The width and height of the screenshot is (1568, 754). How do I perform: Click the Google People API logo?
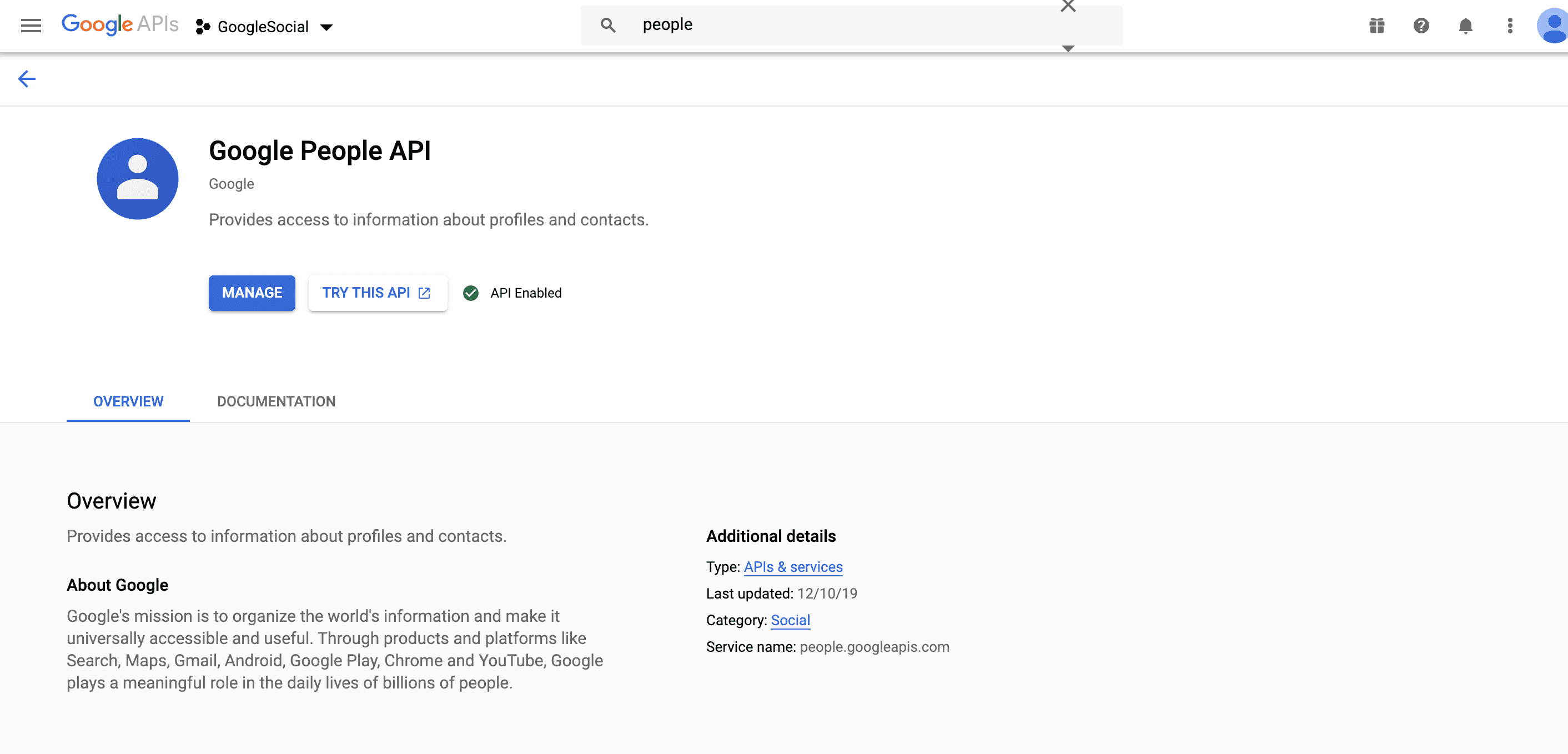pyautogui.click(x=138, y=178)
